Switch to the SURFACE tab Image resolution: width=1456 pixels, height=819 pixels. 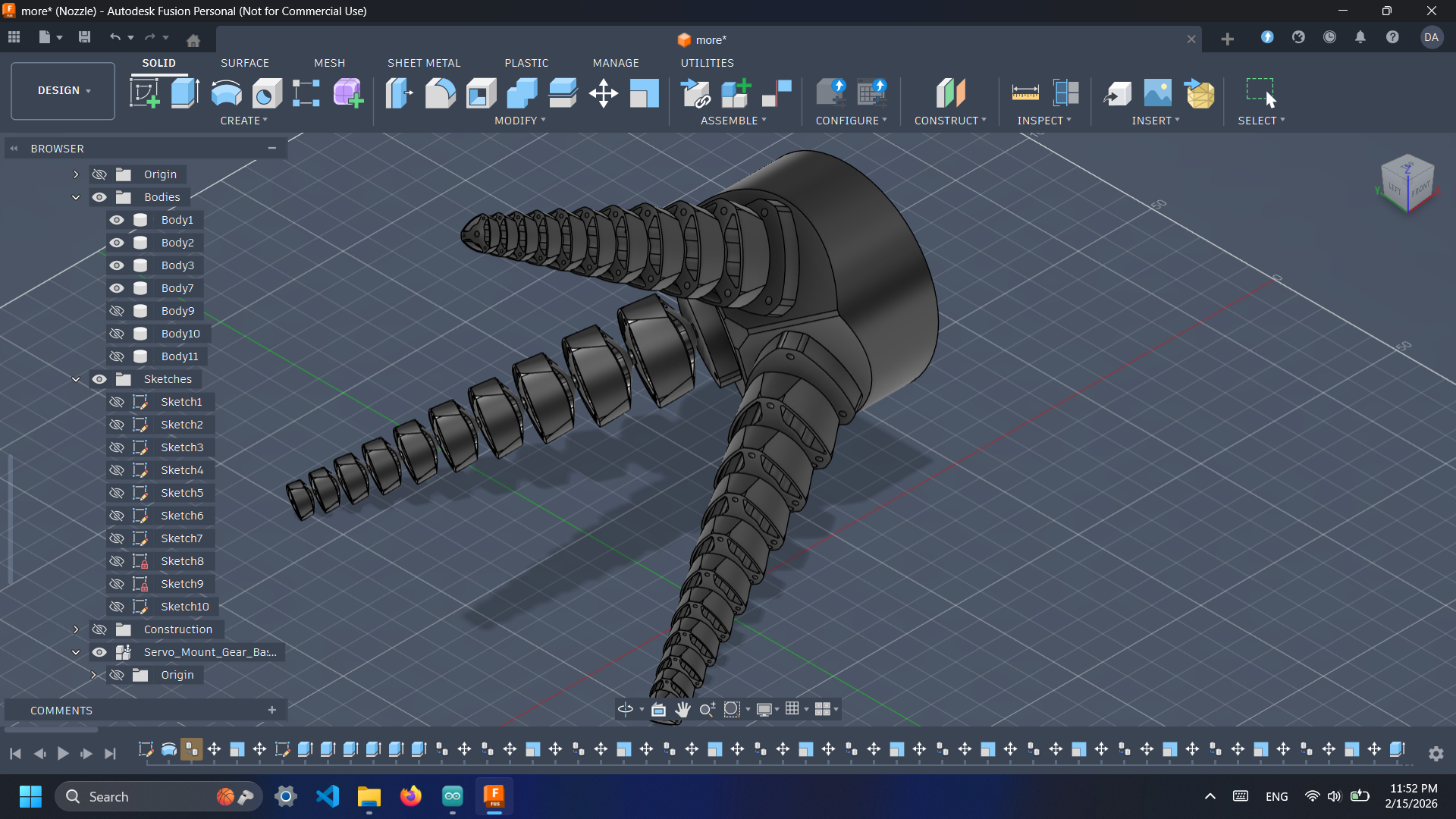pos(245,63)
